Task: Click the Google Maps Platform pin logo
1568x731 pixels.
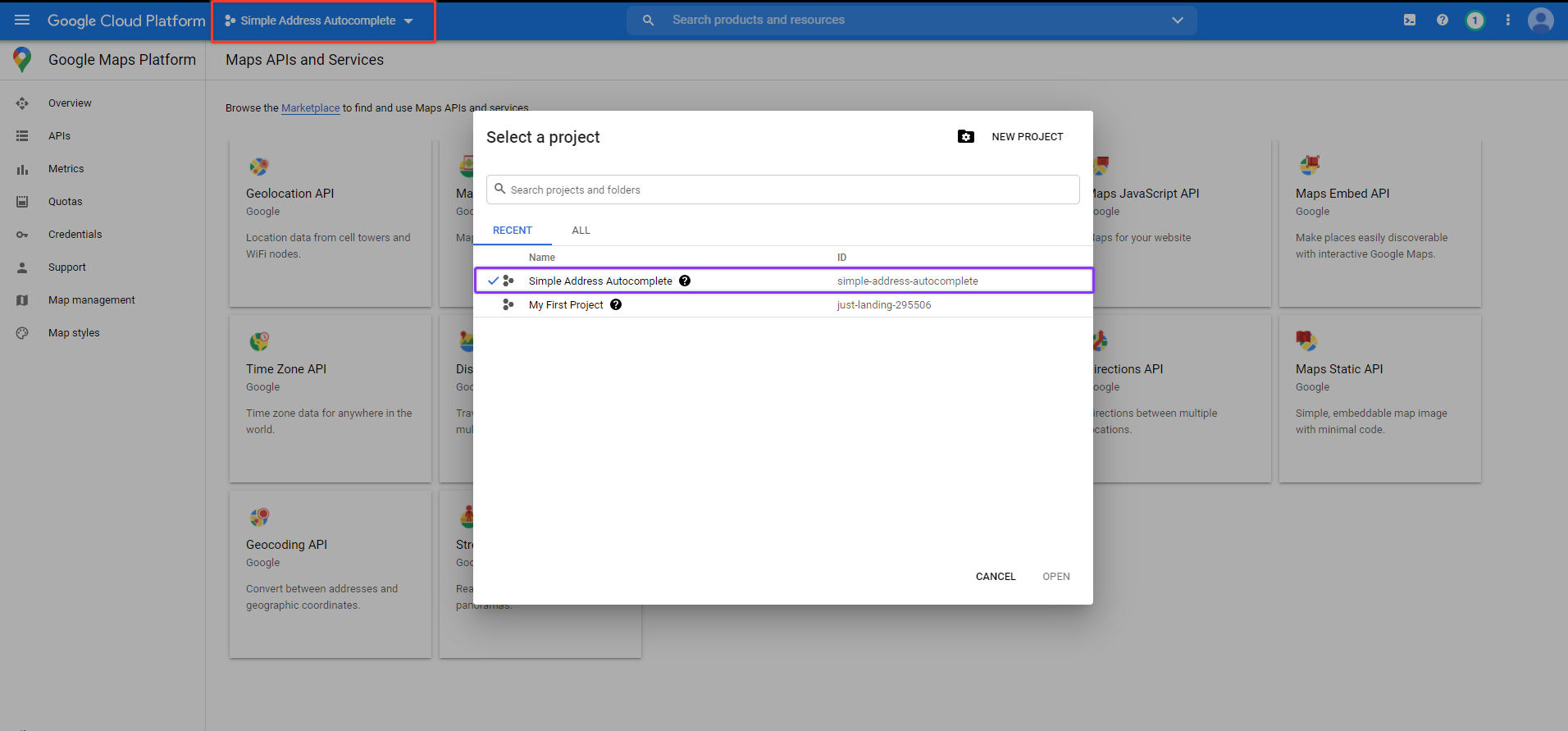Action: click(22, 59)
